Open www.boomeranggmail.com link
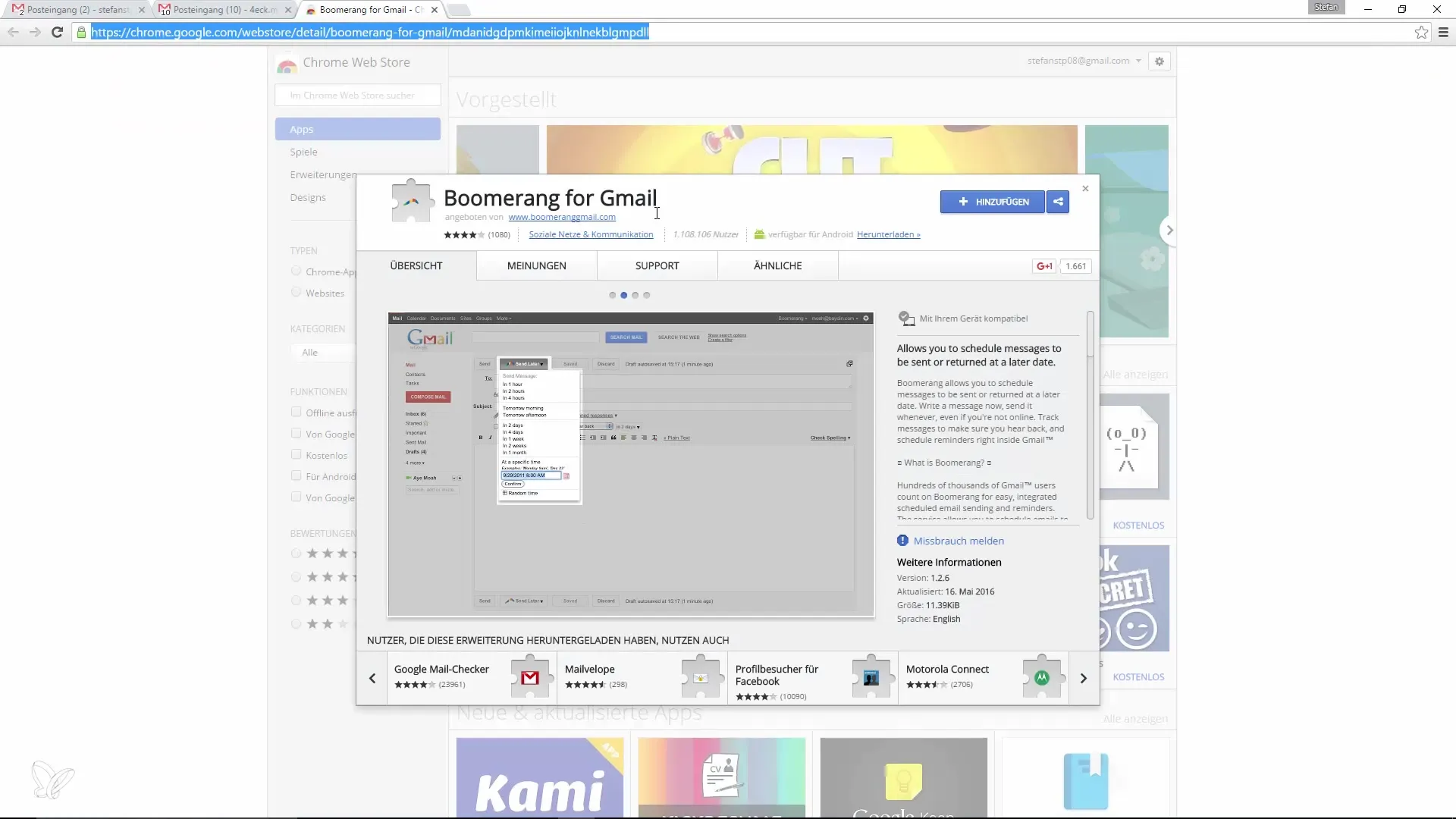Image resolution: width=1456 pixels, height=819 pixels. (x=562, y=217)
